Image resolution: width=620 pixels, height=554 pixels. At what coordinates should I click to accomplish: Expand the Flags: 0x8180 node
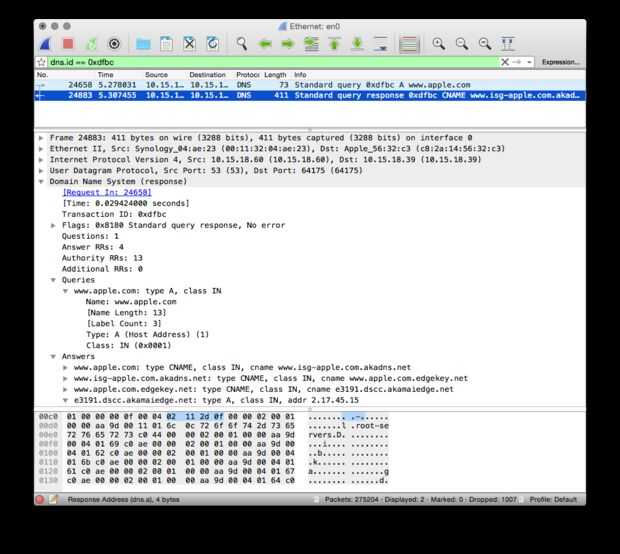pos(53,225)
